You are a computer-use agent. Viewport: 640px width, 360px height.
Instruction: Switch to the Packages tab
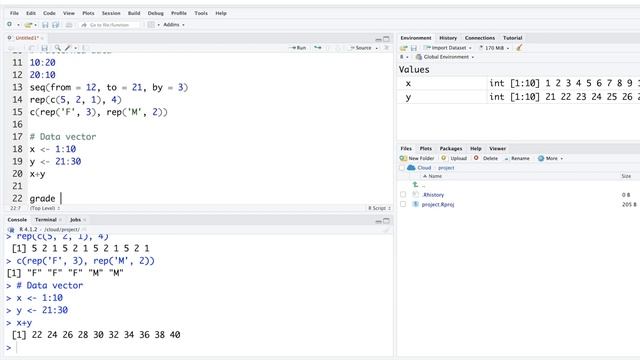[451, 149]
